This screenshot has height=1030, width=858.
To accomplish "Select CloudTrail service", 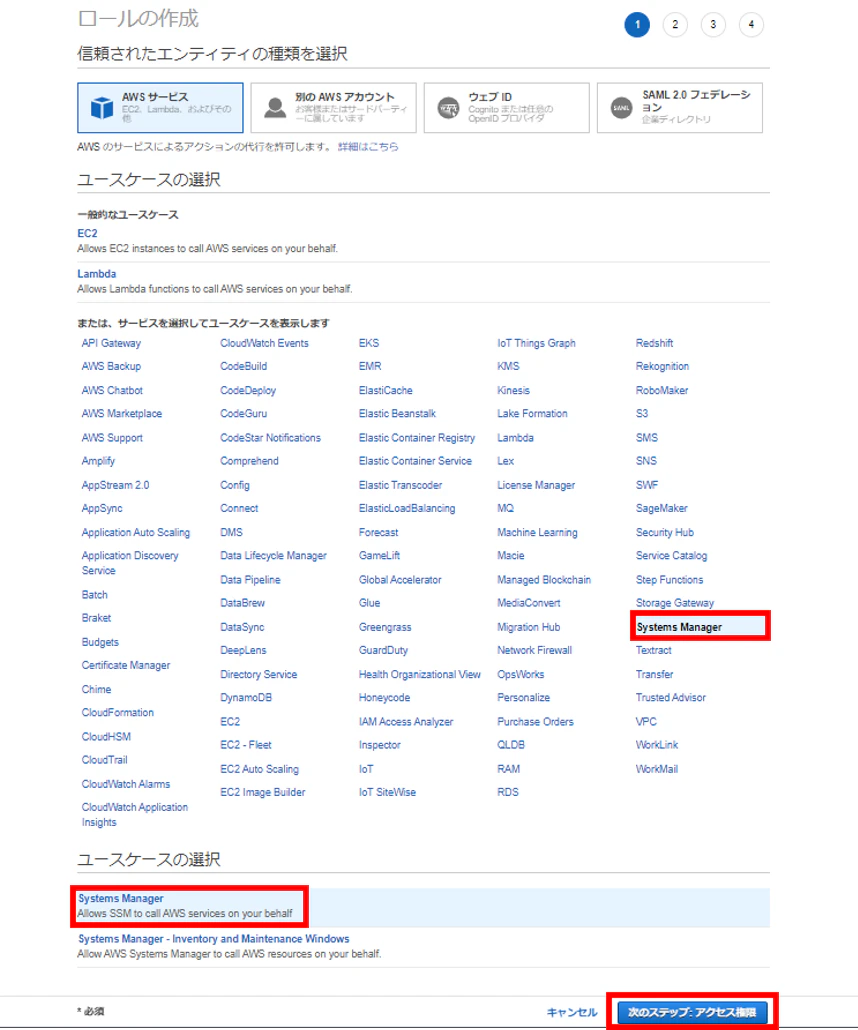I will (x=104, y=759).
